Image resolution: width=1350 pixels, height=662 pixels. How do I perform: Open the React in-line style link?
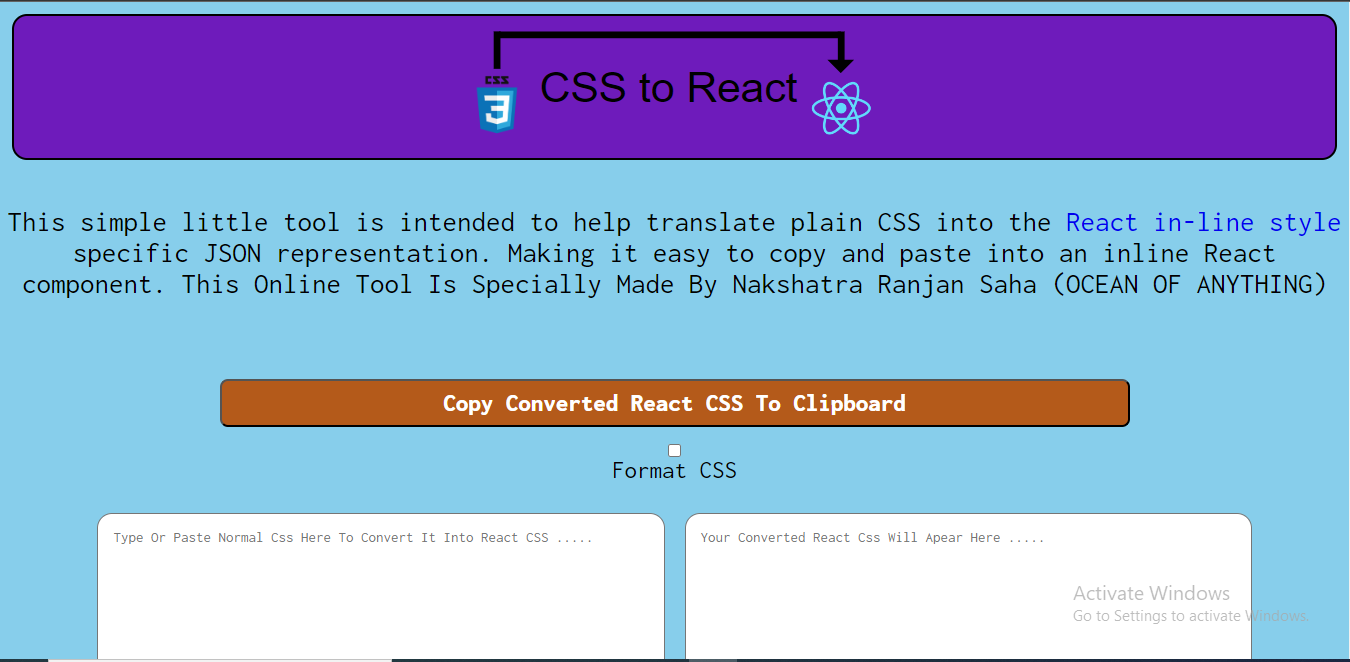[x=1203, y=222]
